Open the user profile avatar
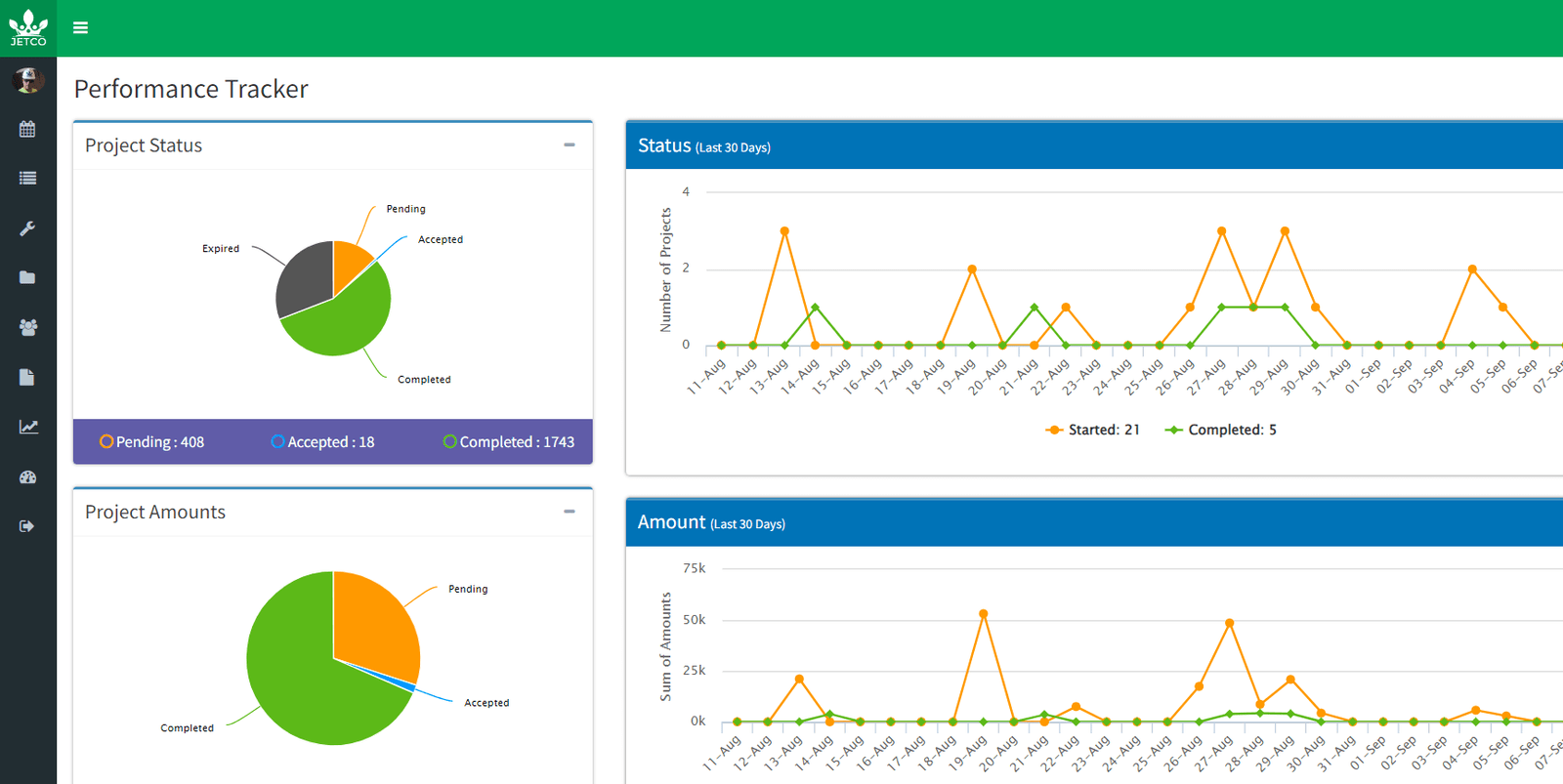The width and height of the screenshot is (1563, 784). tap(28, 80)
